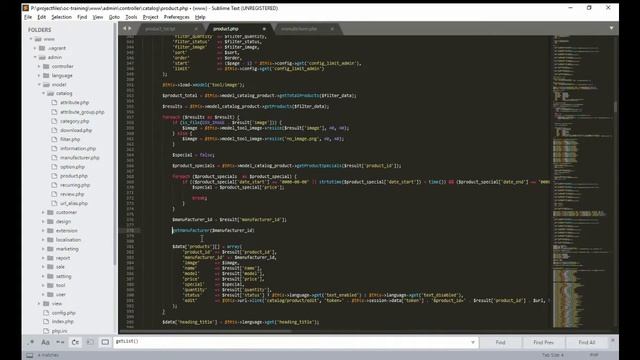The height and width of the screenshot is (360, 640).
Task: Close the manufacturer.php tab
Action: (332, 29)
